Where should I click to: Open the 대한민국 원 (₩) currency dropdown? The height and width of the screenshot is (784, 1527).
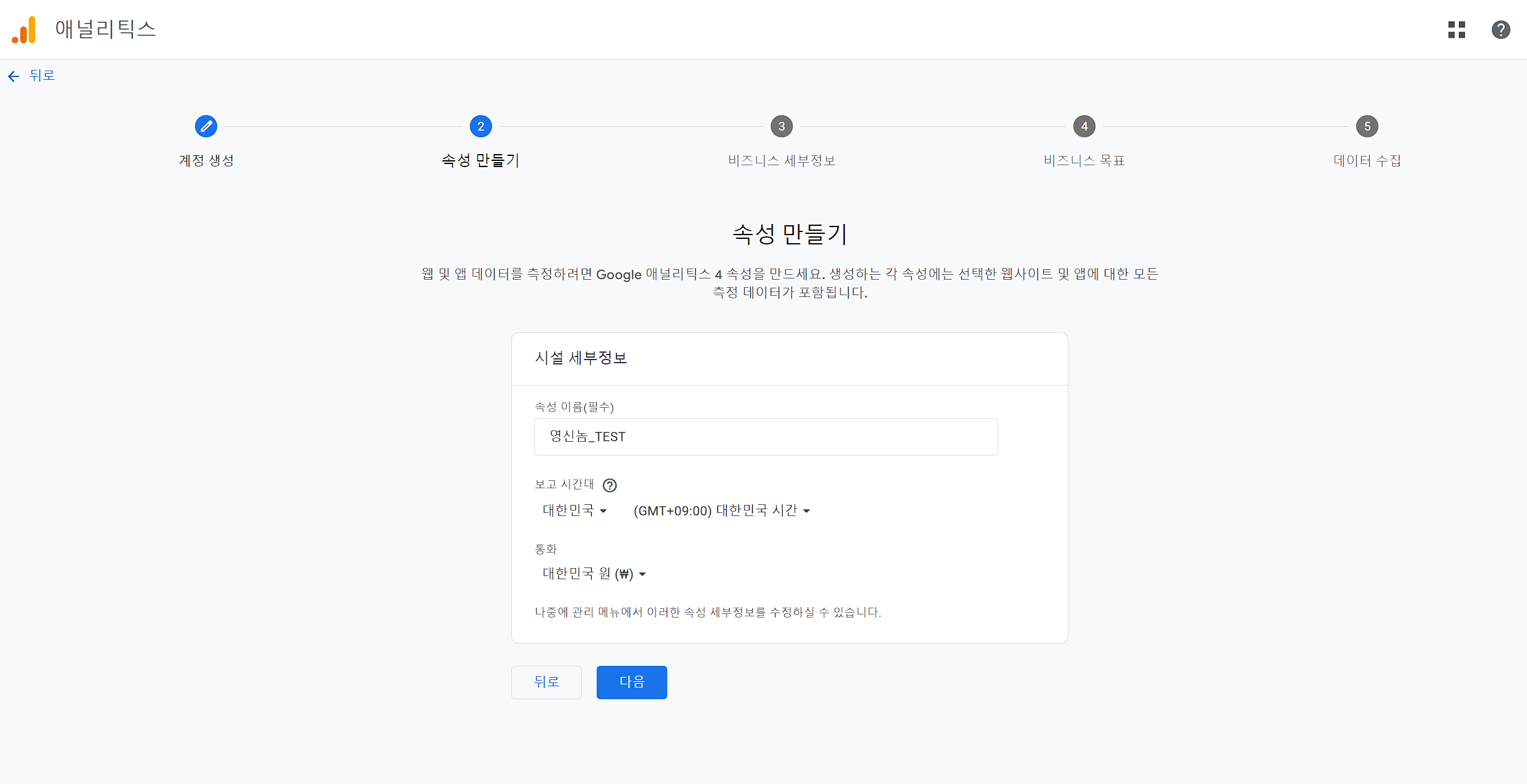click(x=594, y=574)
